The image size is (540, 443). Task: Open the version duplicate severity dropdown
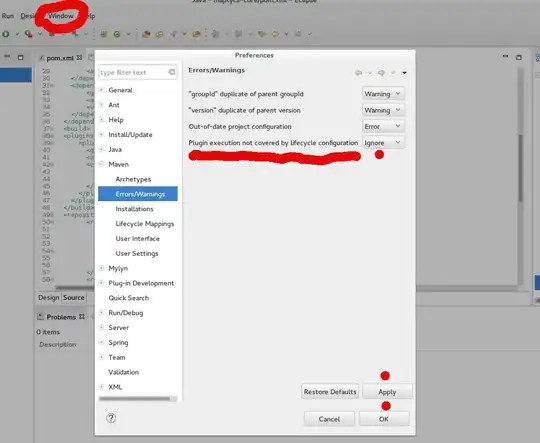point(383,110)
